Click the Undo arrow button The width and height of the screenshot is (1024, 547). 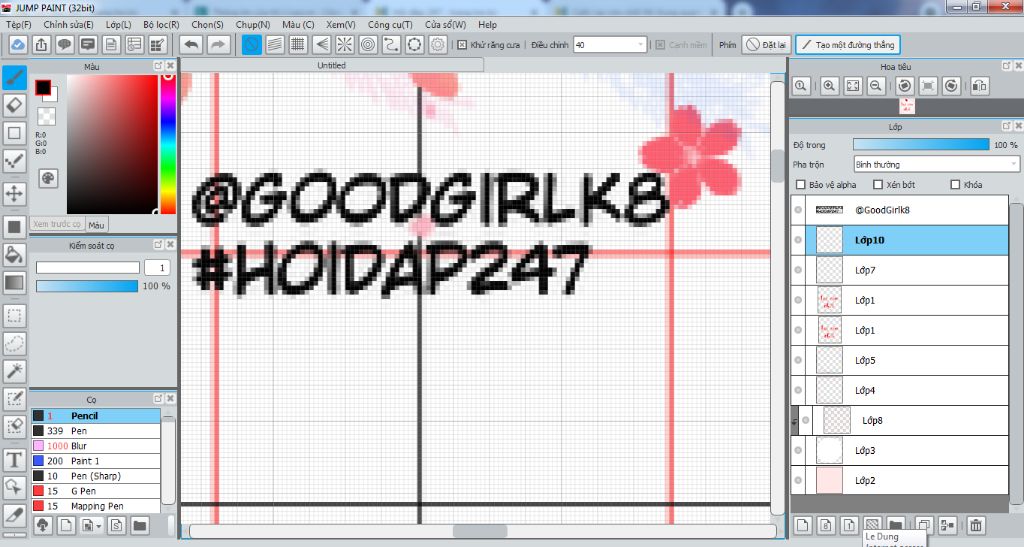click(191, 45)
